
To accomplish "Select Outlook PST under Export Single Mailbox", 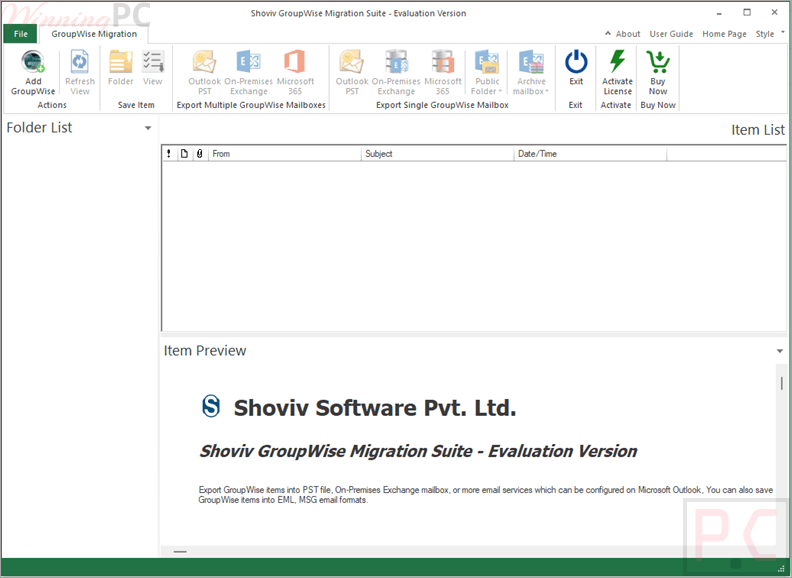I will click(352, 72).
